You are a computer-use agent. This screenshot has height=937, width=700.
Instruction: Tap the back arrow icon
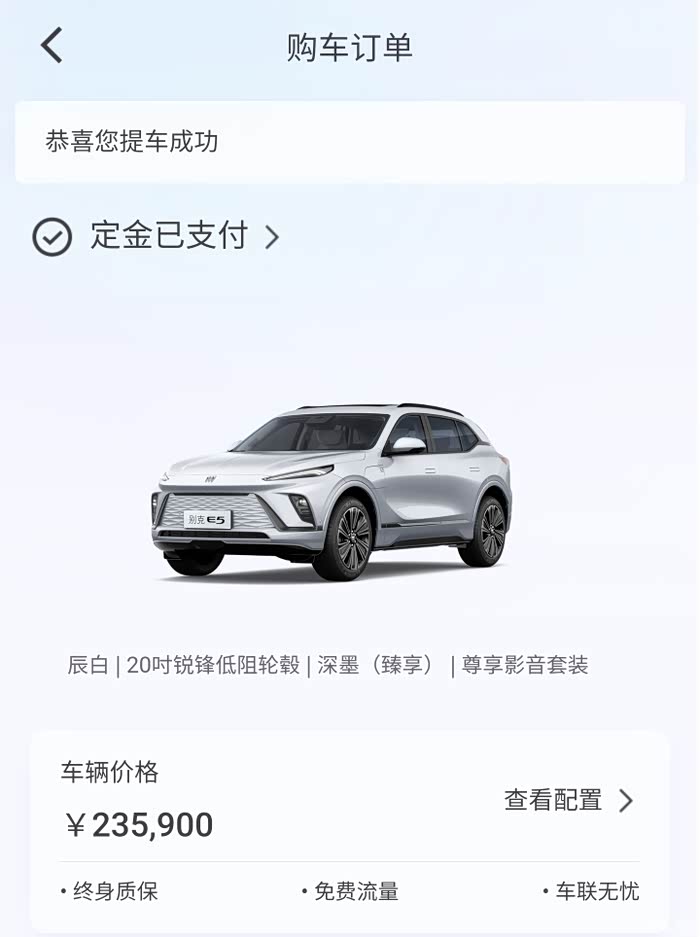(x=52, y=45)
